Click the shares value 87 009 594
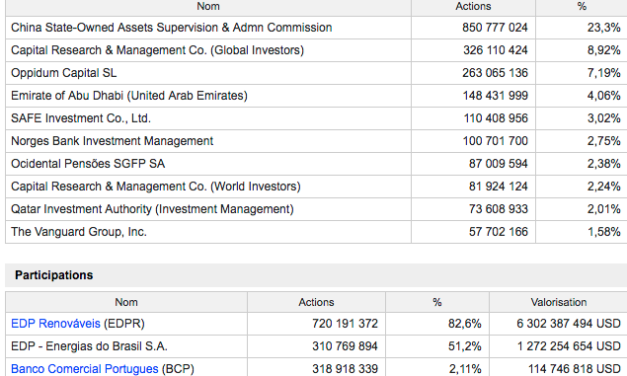This screenshot has height=376, width=627. [x=499, y=164]
